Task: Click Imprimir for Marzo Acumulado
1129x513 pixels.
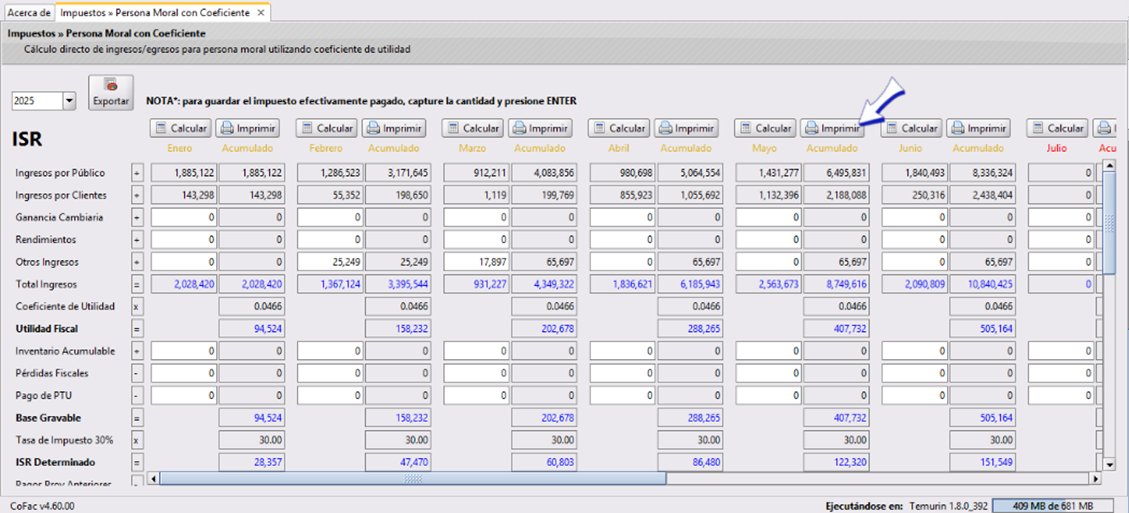Action: point(540,128)
